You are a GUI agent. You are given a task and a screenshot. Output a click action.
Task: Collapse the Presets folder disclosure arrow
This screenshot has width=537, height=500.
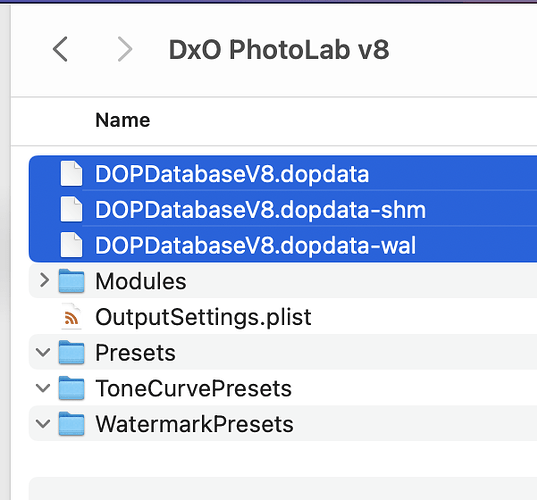tap(43, 352)
